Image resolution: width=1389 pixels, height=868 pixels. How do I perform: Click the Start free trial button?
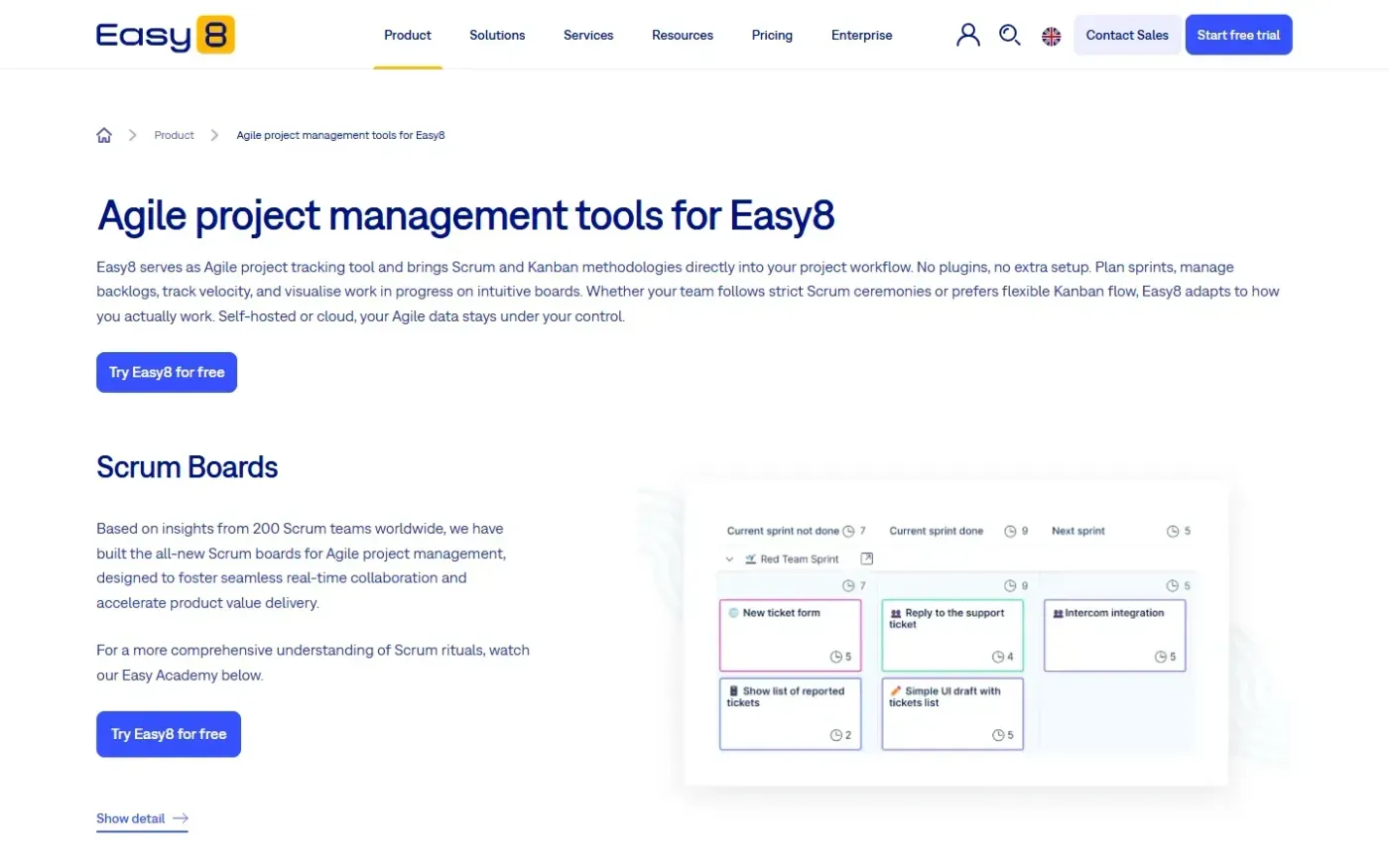1238,35
